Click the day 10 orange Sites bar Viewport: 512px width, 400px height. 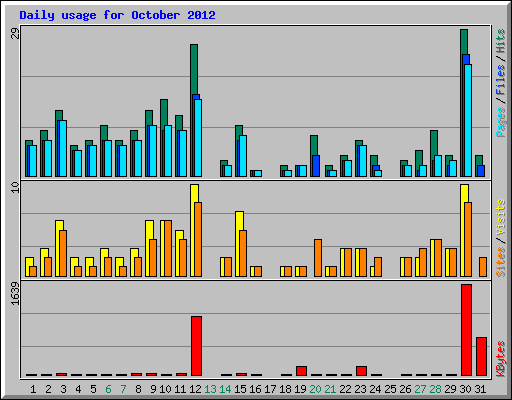click(x=168, y=248)
